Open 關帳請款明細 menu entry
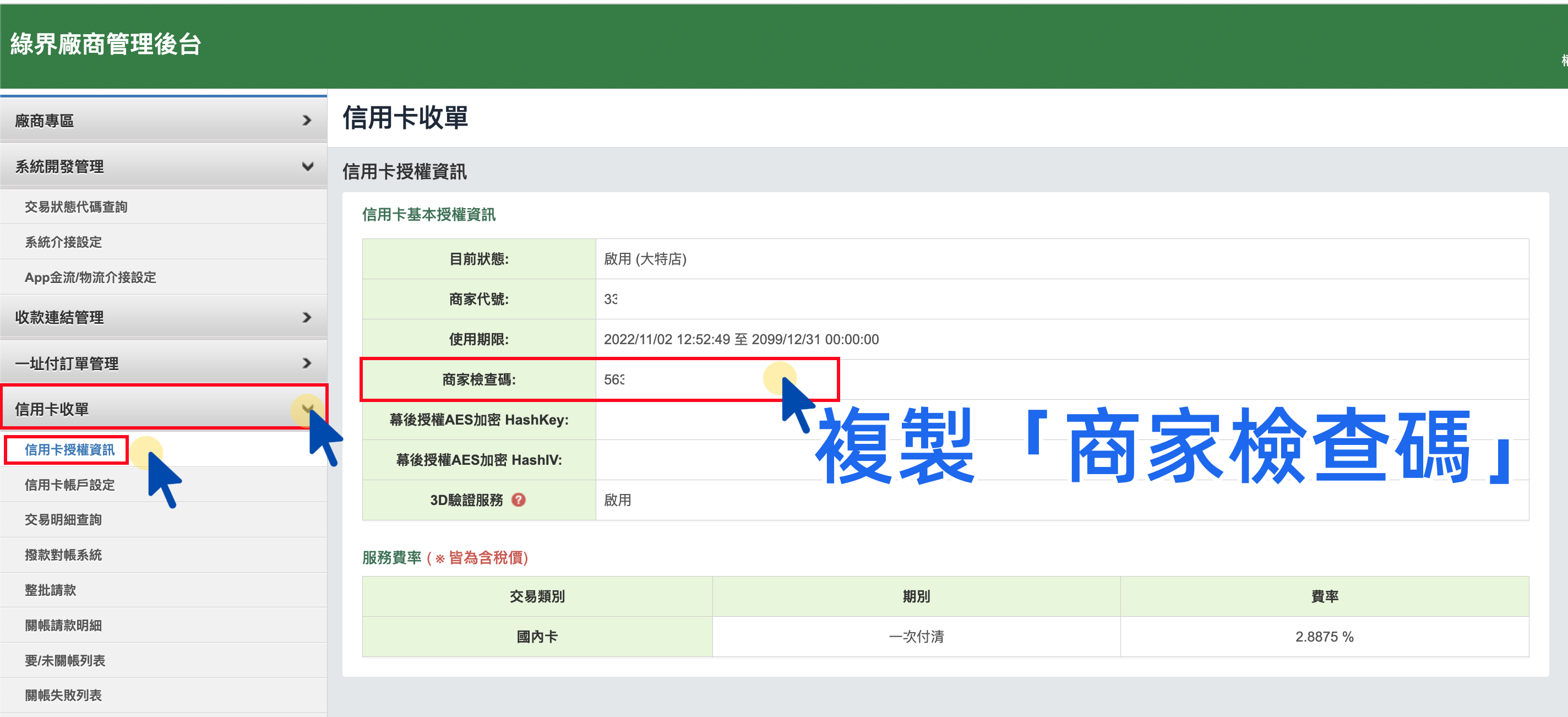The image size is (1568, 717). pyautogui.click(x=63, y=626)
